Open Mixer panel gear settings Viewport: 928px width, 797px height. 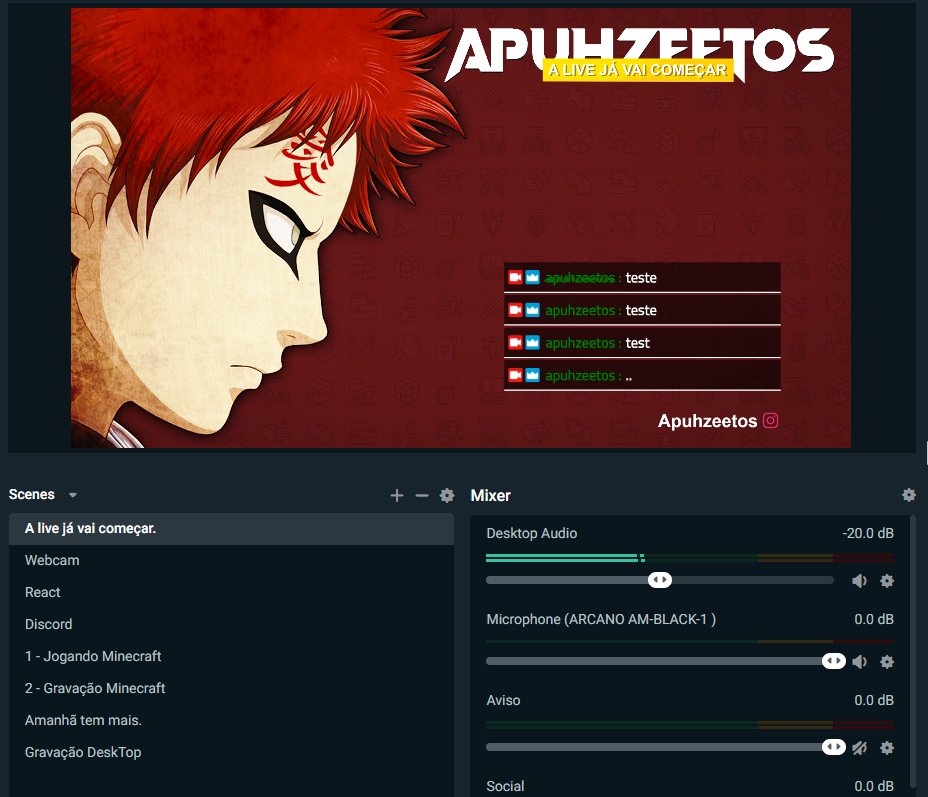[x=908, y=495]
